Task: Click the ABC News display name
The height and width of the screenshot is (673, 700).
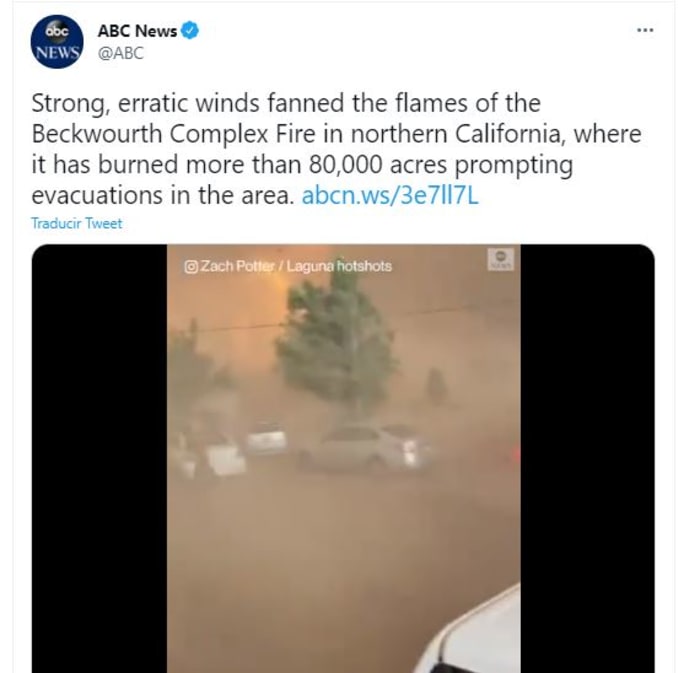Action: [x=137, y=31]
